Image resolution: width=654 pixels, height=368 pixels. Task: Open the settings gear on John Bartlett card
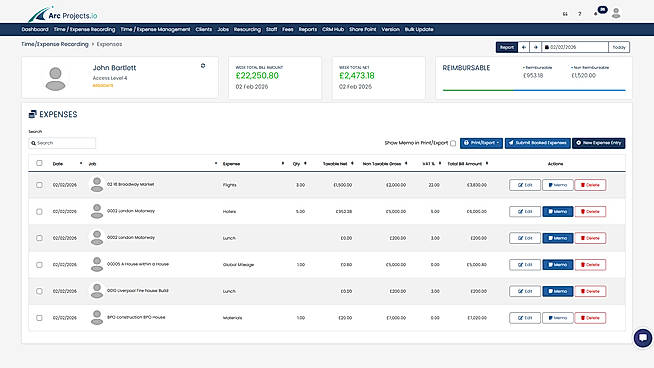tap(203, 66)
